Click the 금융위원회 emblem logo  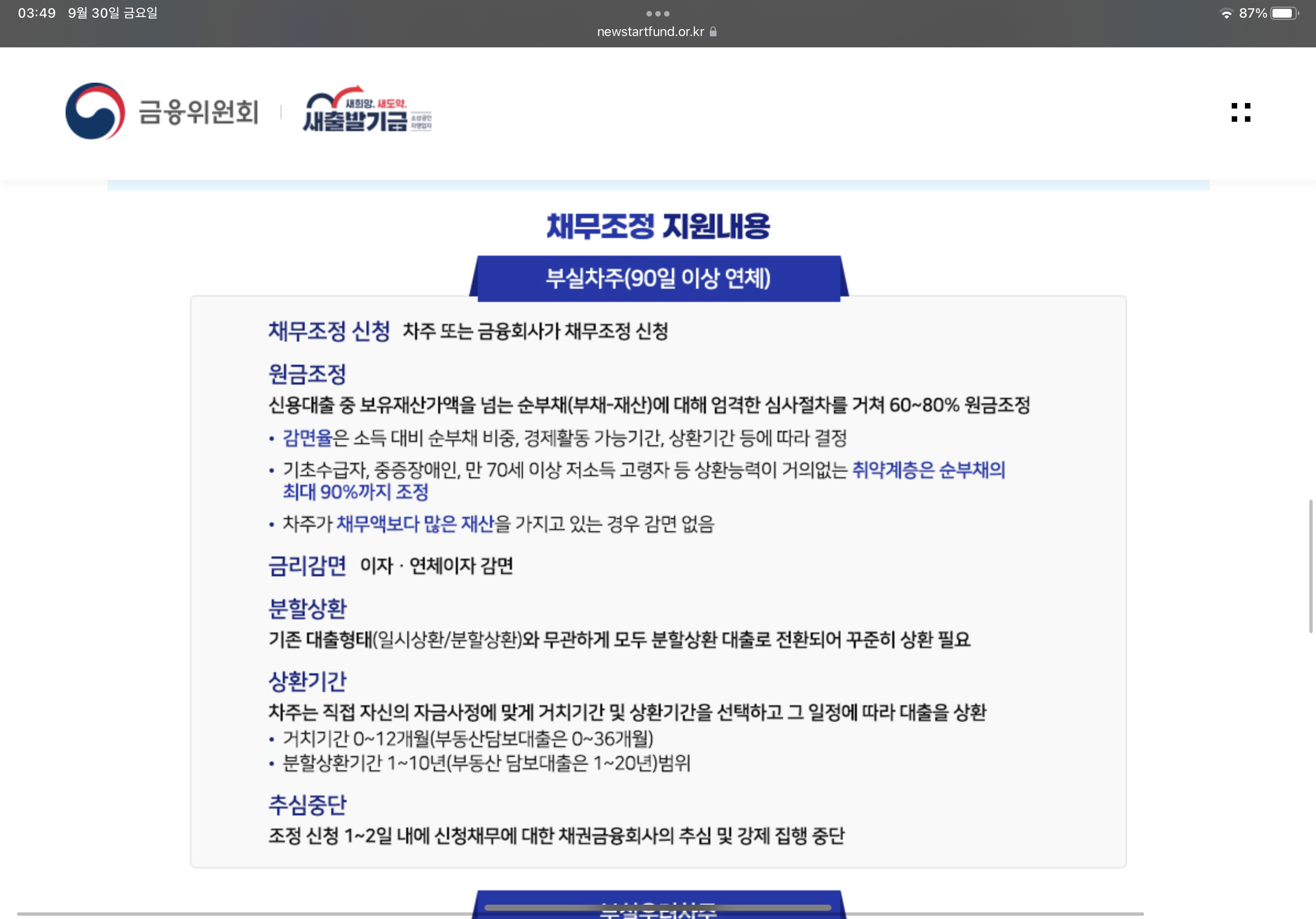(95, 111)
